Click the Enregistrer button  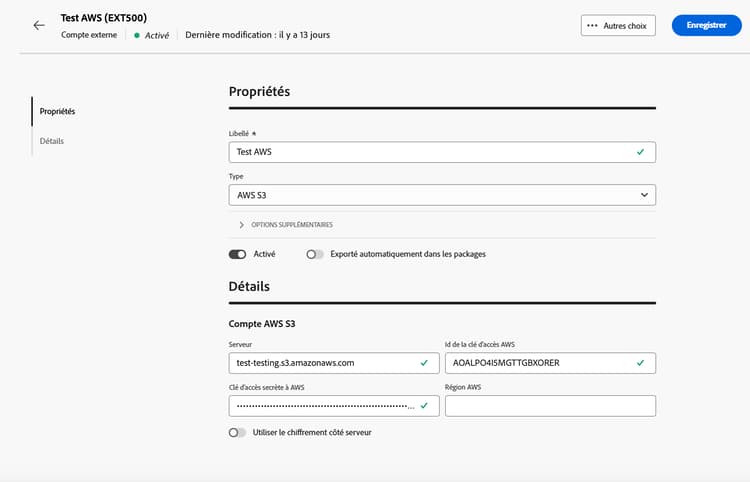(x=706, y=25)
